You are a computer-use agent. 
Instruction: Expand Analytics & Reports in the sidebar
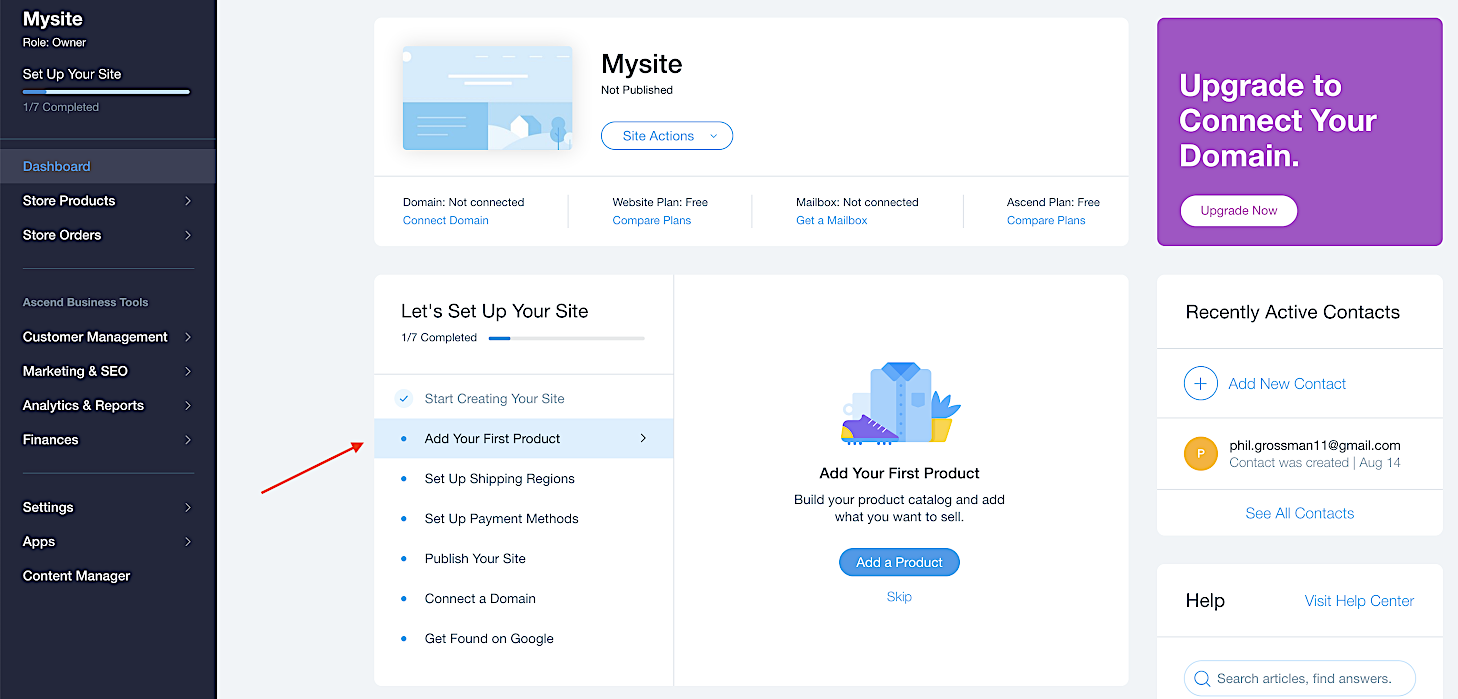pyautogui.click(x=107, y=405)
